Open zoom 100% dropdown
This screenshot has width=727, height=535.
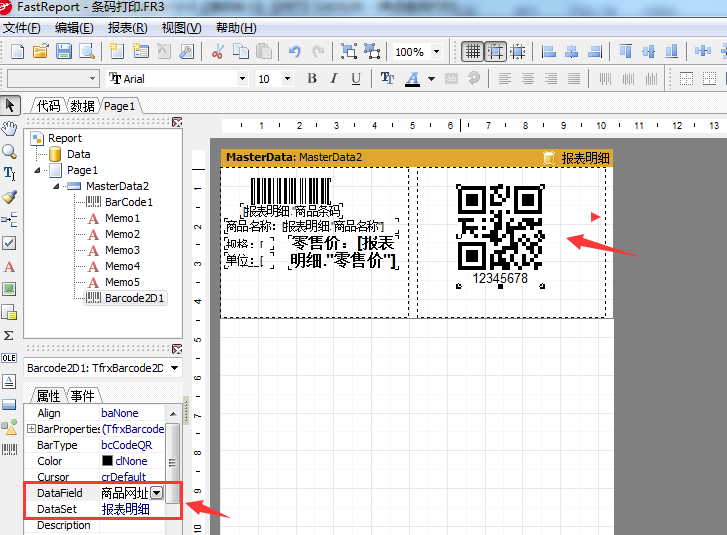click(436, 51)
